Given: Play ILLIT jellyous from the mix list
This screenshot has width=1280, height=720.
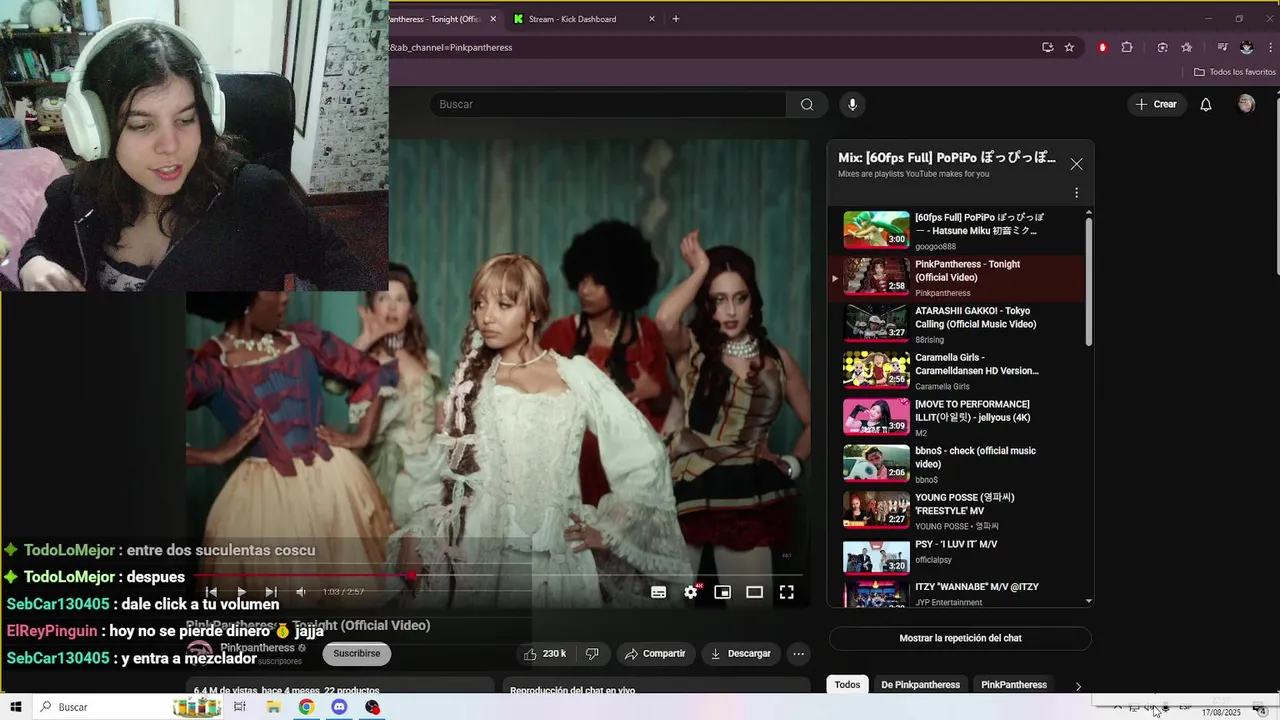Looking at the screenshot, I should click(960, 418).
